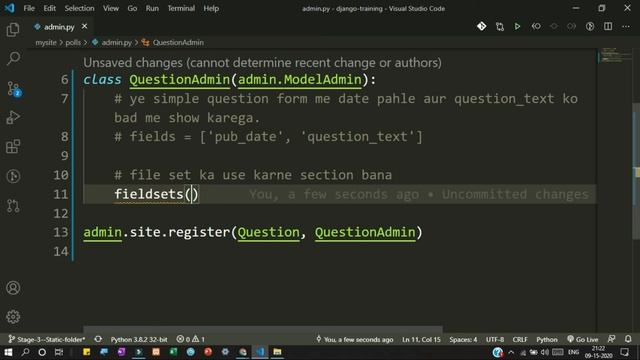Open the Manage gear menu
Viewport: 640px width, 360px height.
tap(13, 317)
